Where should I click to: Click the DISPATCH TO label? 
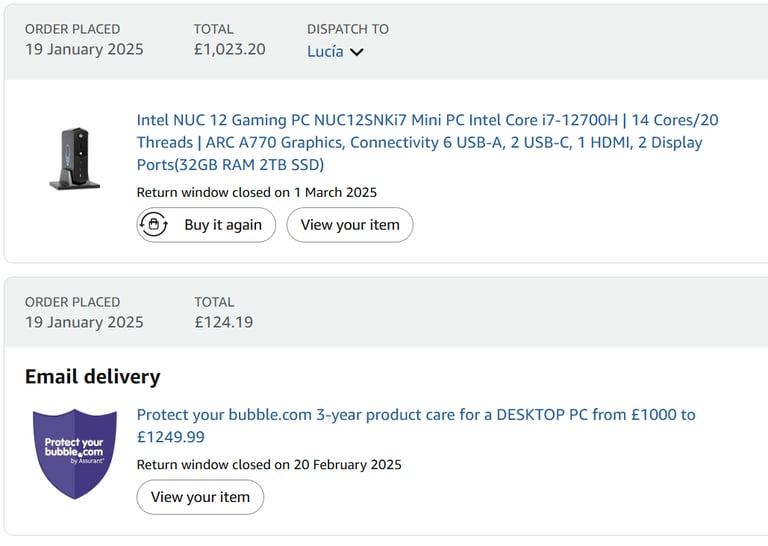point(348,29)
